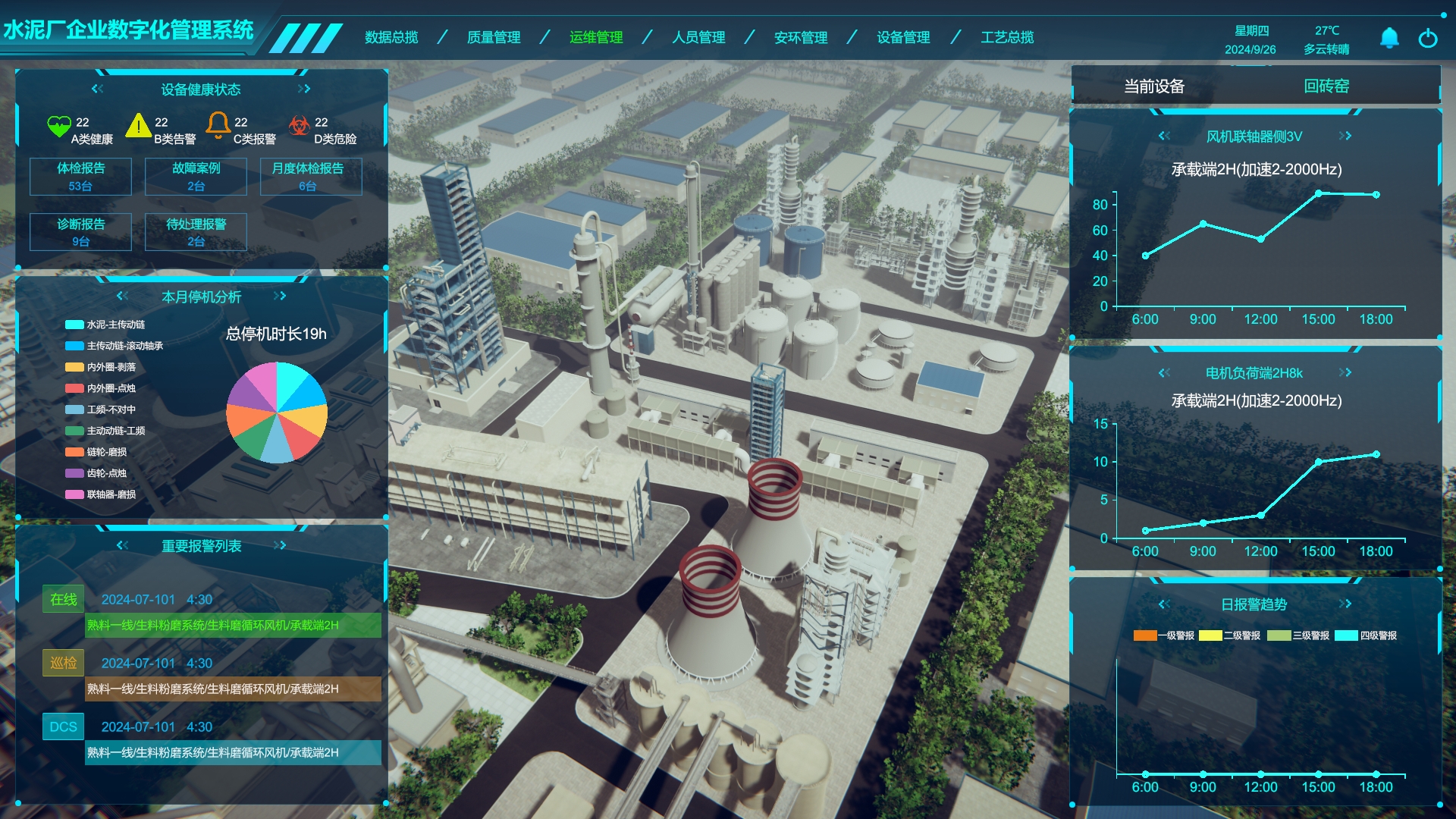Click previous arrow beside 本月停机分析

click(122, 297)
